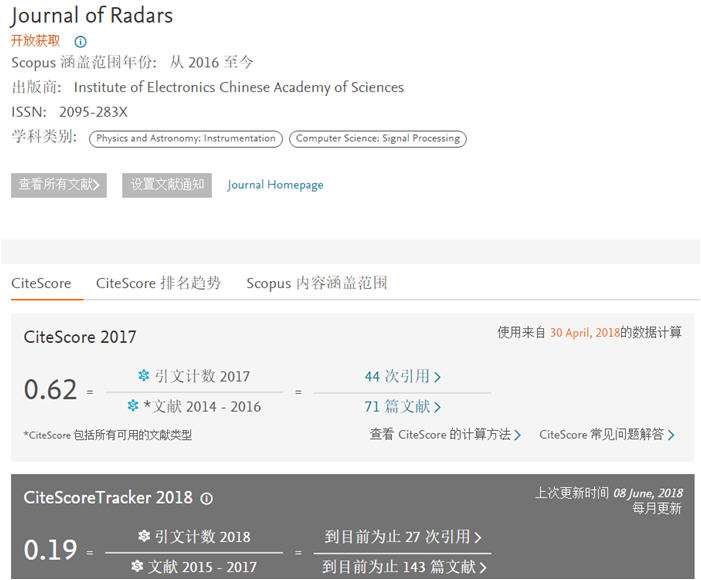Click the snowflake icon before 引文计数 2017
The width and height of the screenshot is (701, 580).
click(x=144, y=377)
